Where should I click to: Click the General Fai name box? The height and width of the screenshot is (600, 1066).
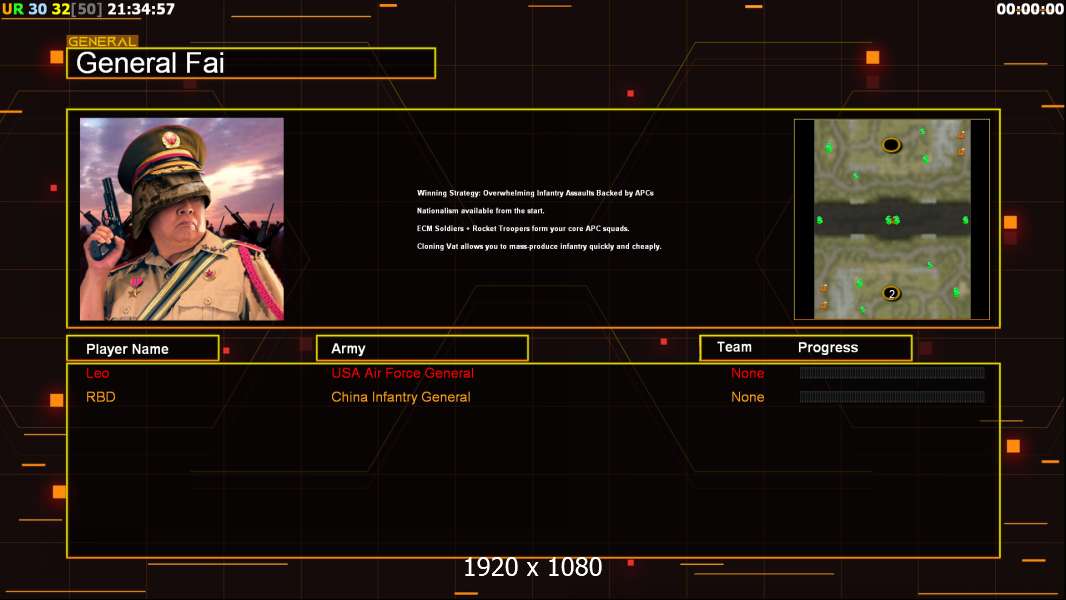click(x=251, y=63)
